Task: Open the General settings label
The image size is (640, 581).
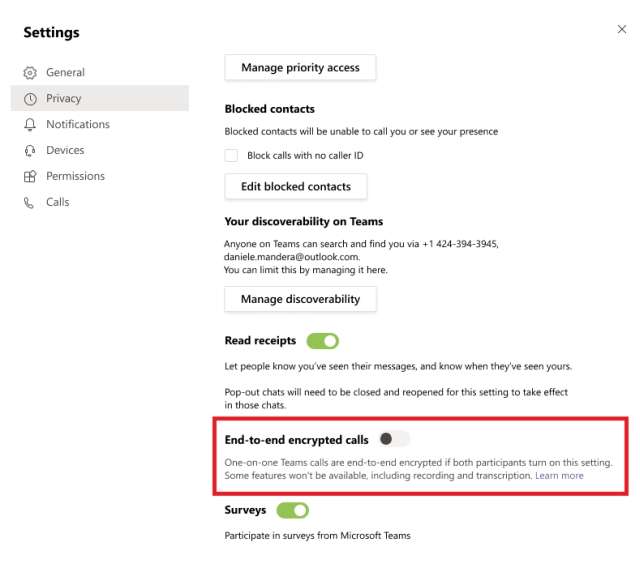Action: (x=65, y=73)
